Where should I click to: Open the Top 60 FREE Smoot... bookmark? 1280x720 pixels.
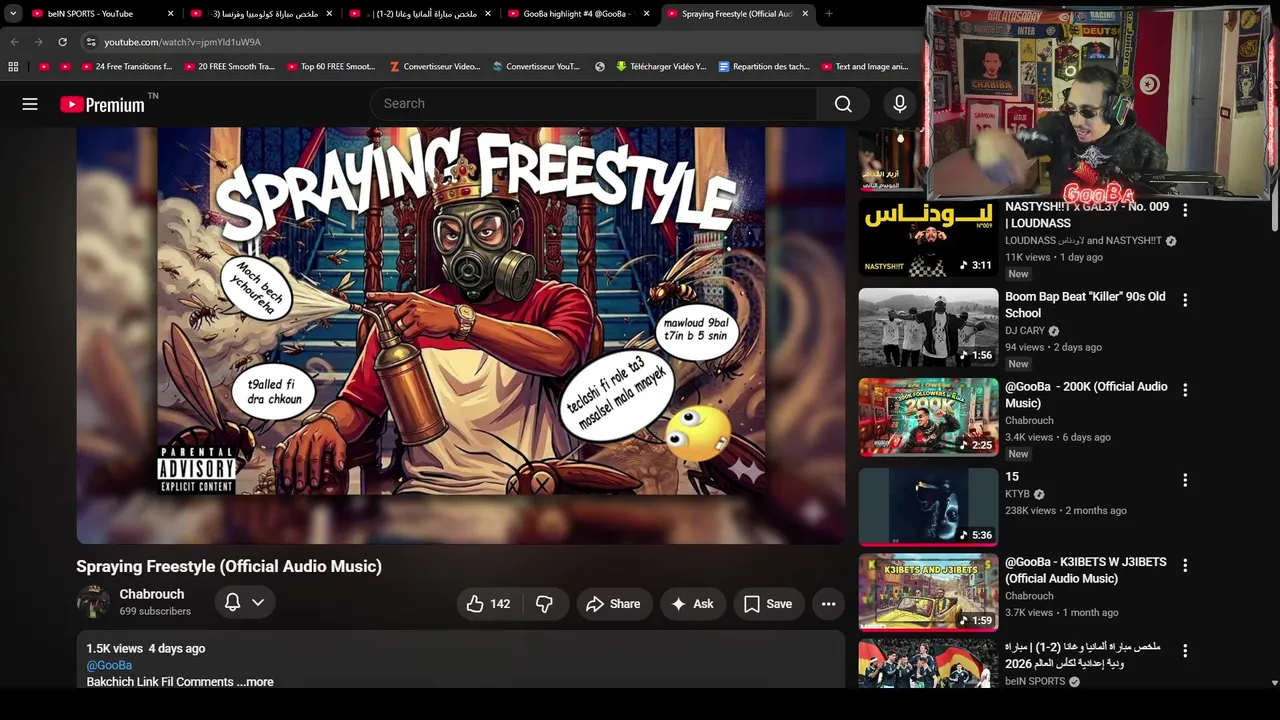[x=331, y=67]
